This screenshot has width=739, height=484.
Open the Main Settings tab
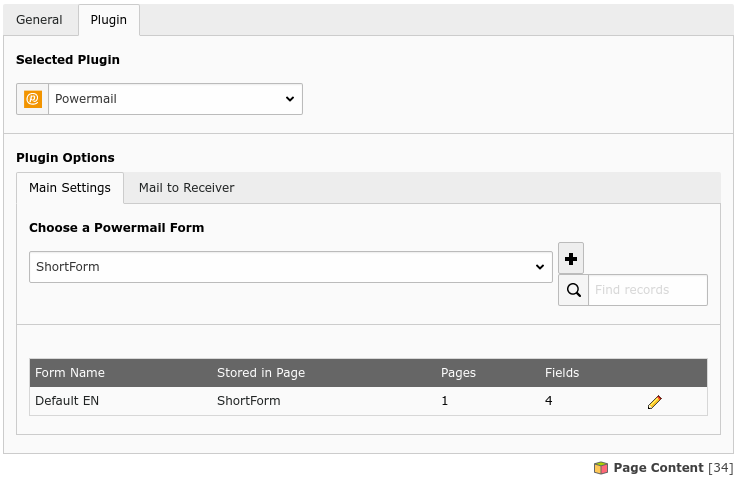[70, 188]
